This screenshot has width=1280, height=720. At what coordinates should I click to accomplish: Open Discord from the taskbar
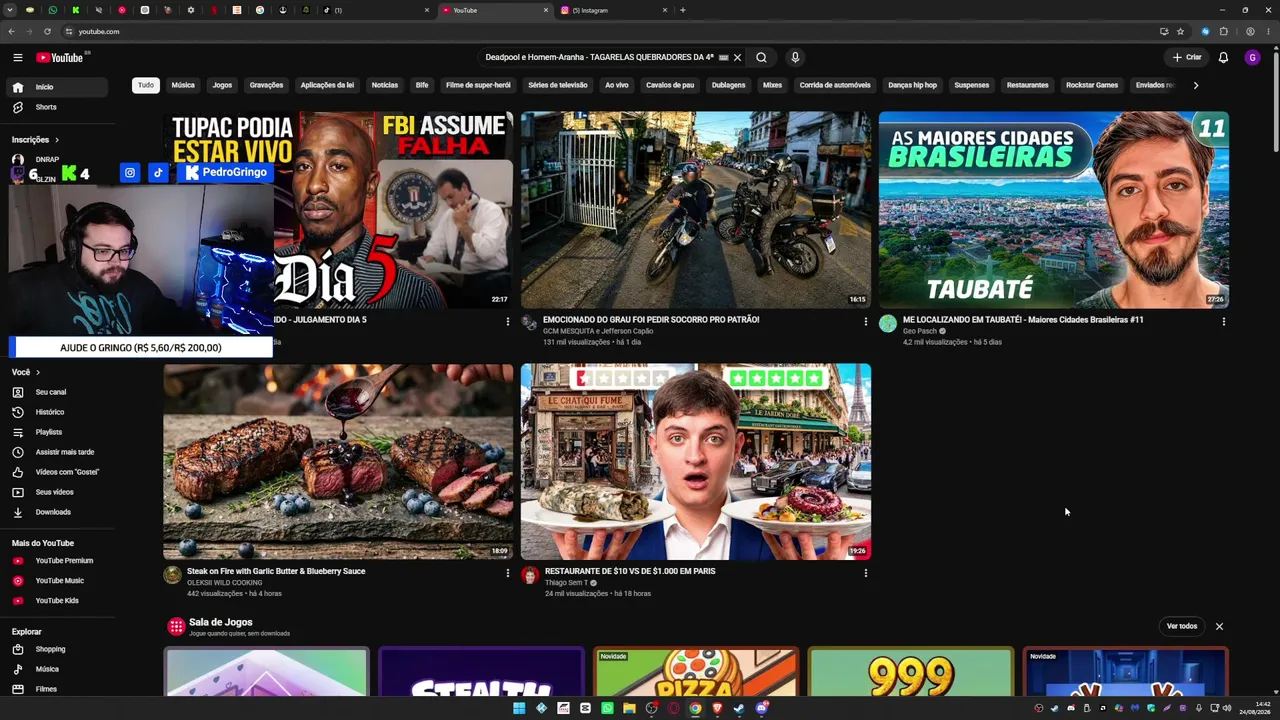(x=761, y=708)
